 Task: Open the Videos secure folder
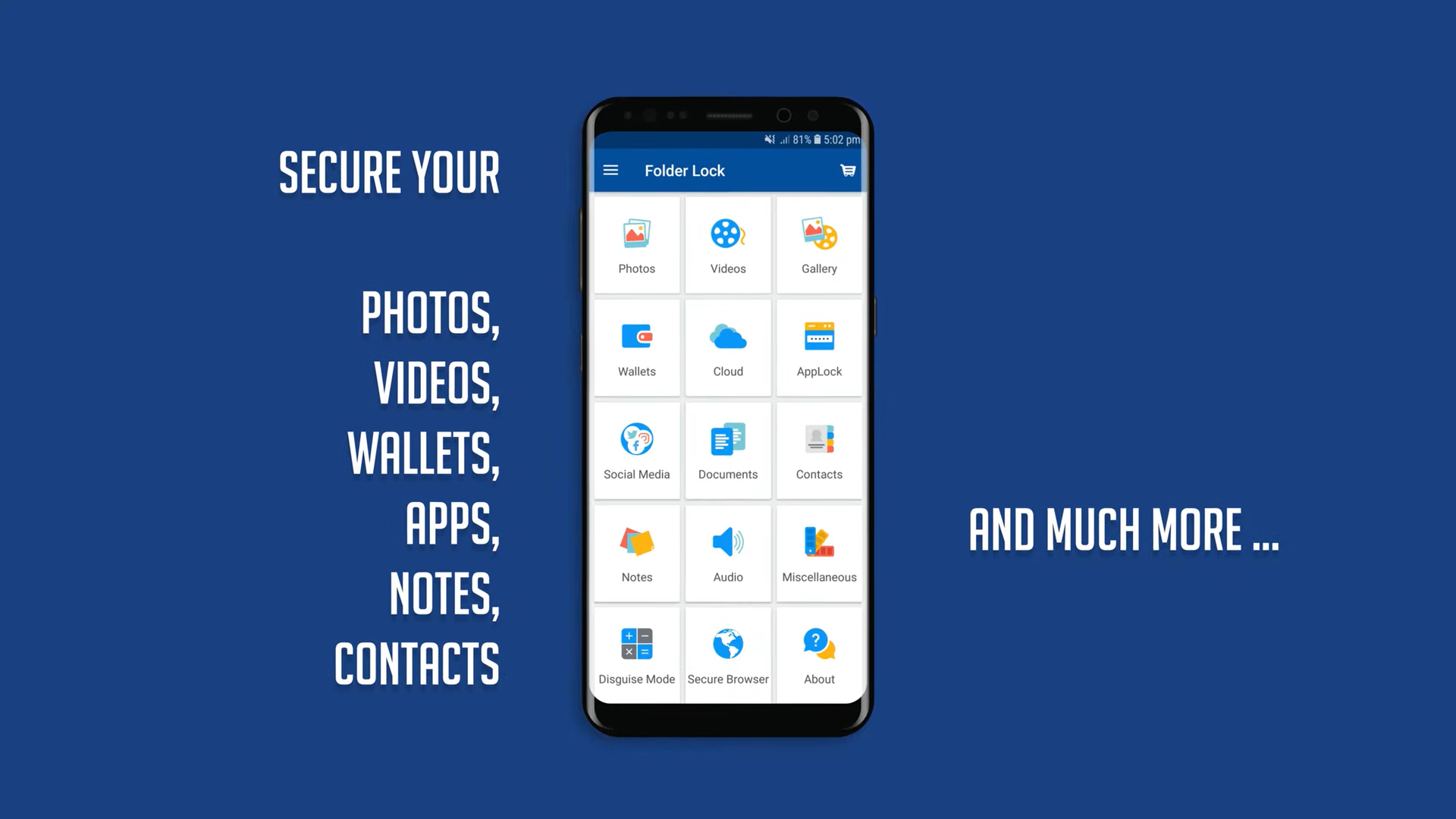(728, 243)
